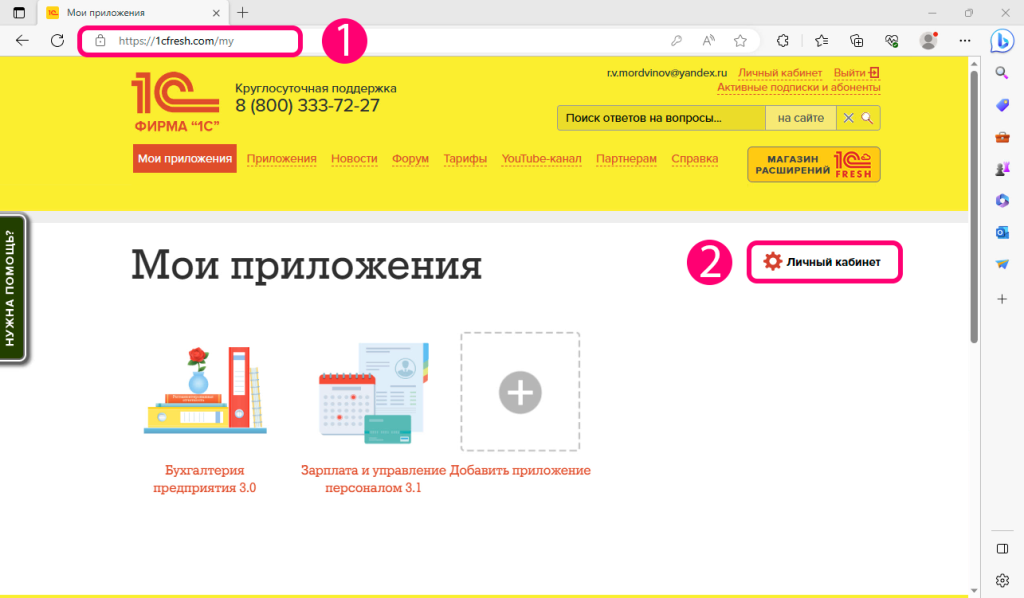The height and width of the screenshot is (598, 1024).
Task: Toggle sidebar visibility icon at bottom
Action: tap(1002, 549)
